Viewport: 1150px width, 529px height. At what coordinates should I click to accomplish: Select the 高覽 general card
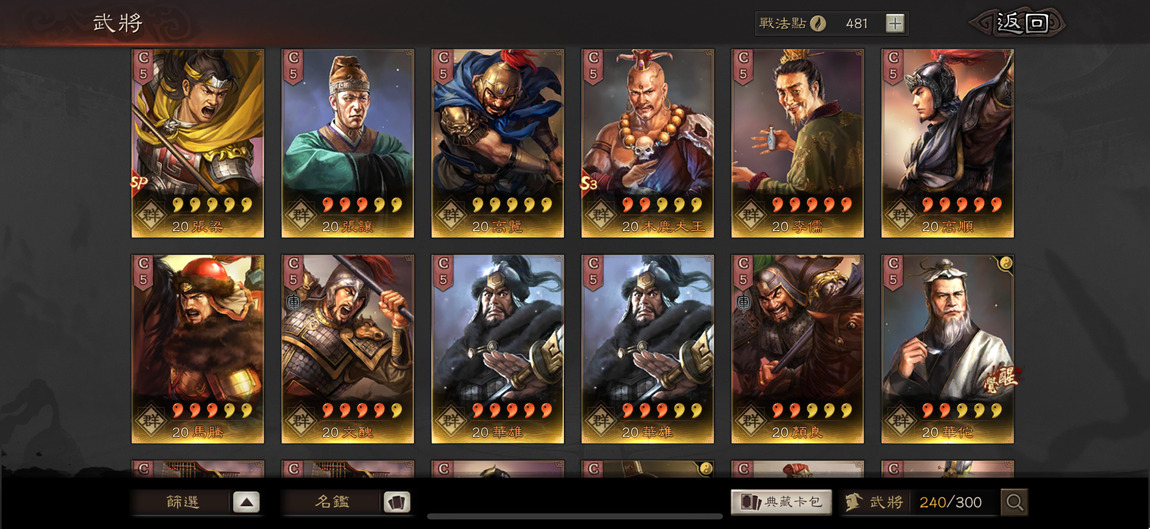(498, 143)
